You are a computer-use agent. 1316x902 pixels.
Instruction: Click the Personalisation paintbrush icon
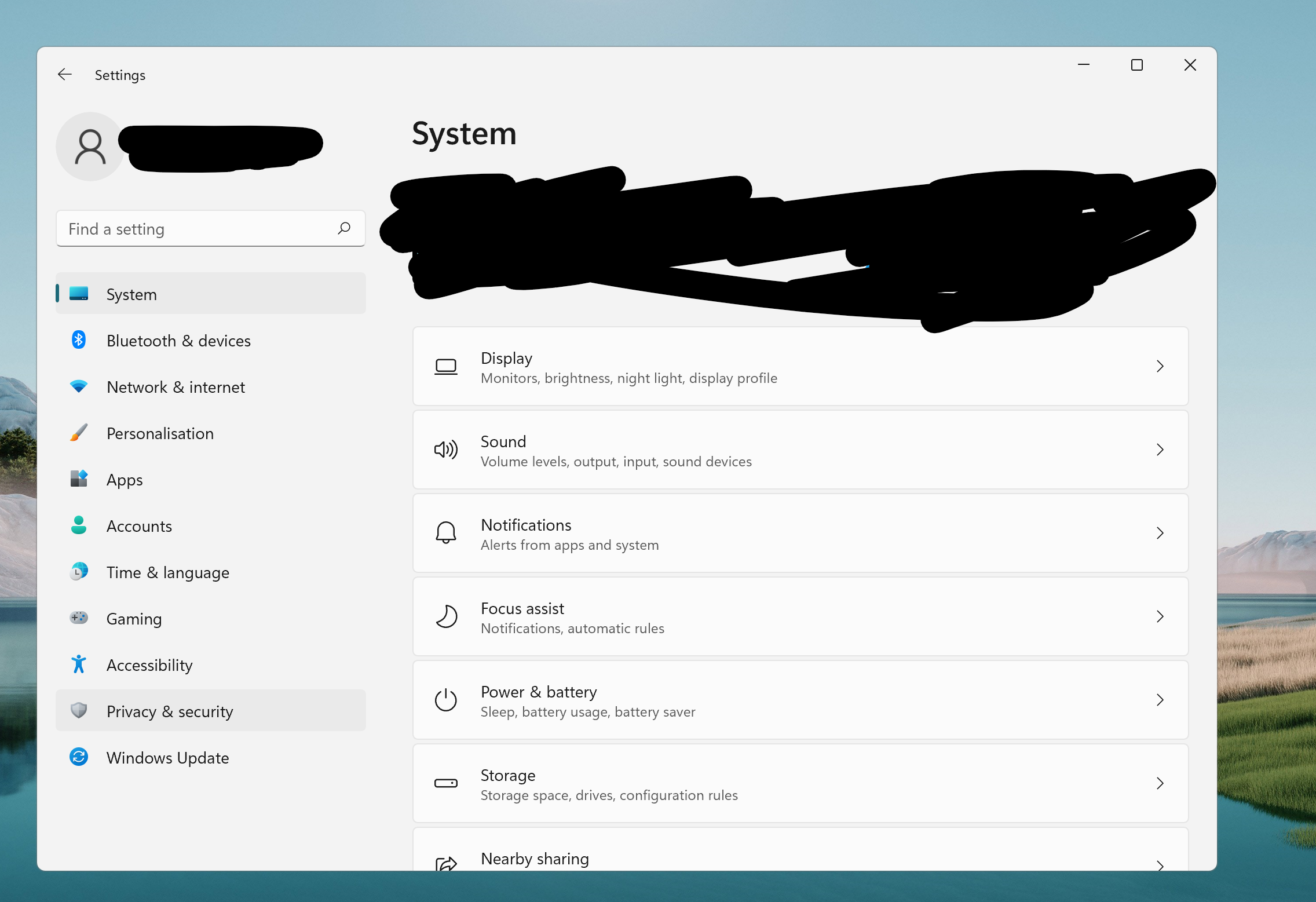79,433
